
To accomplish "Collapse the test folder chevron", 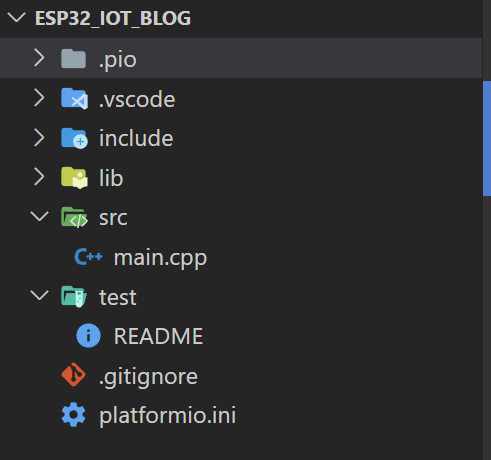I will click(40, 296).
